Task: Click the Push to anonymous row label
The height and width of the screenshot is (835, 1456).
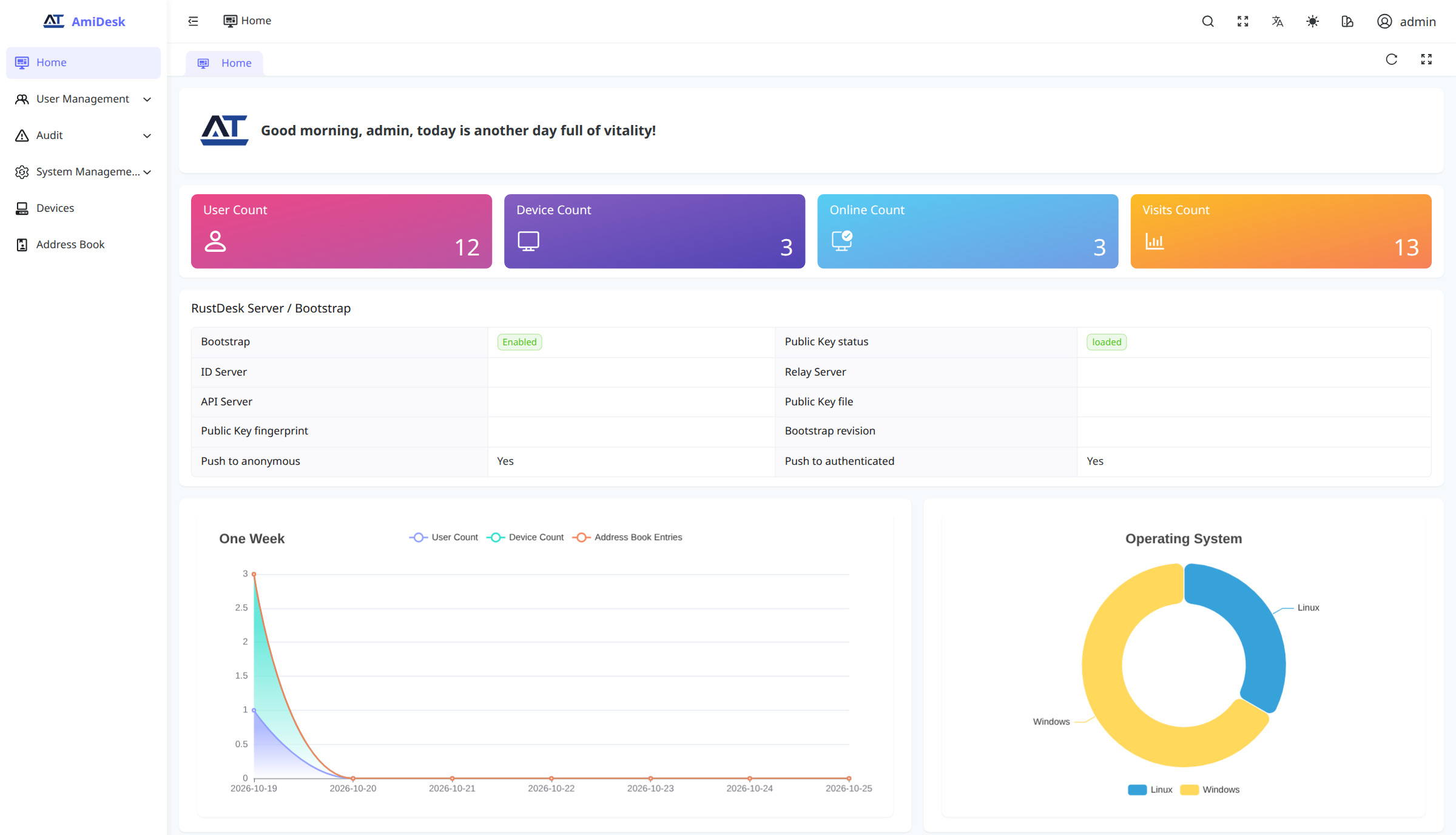Action: coord(251,461)
